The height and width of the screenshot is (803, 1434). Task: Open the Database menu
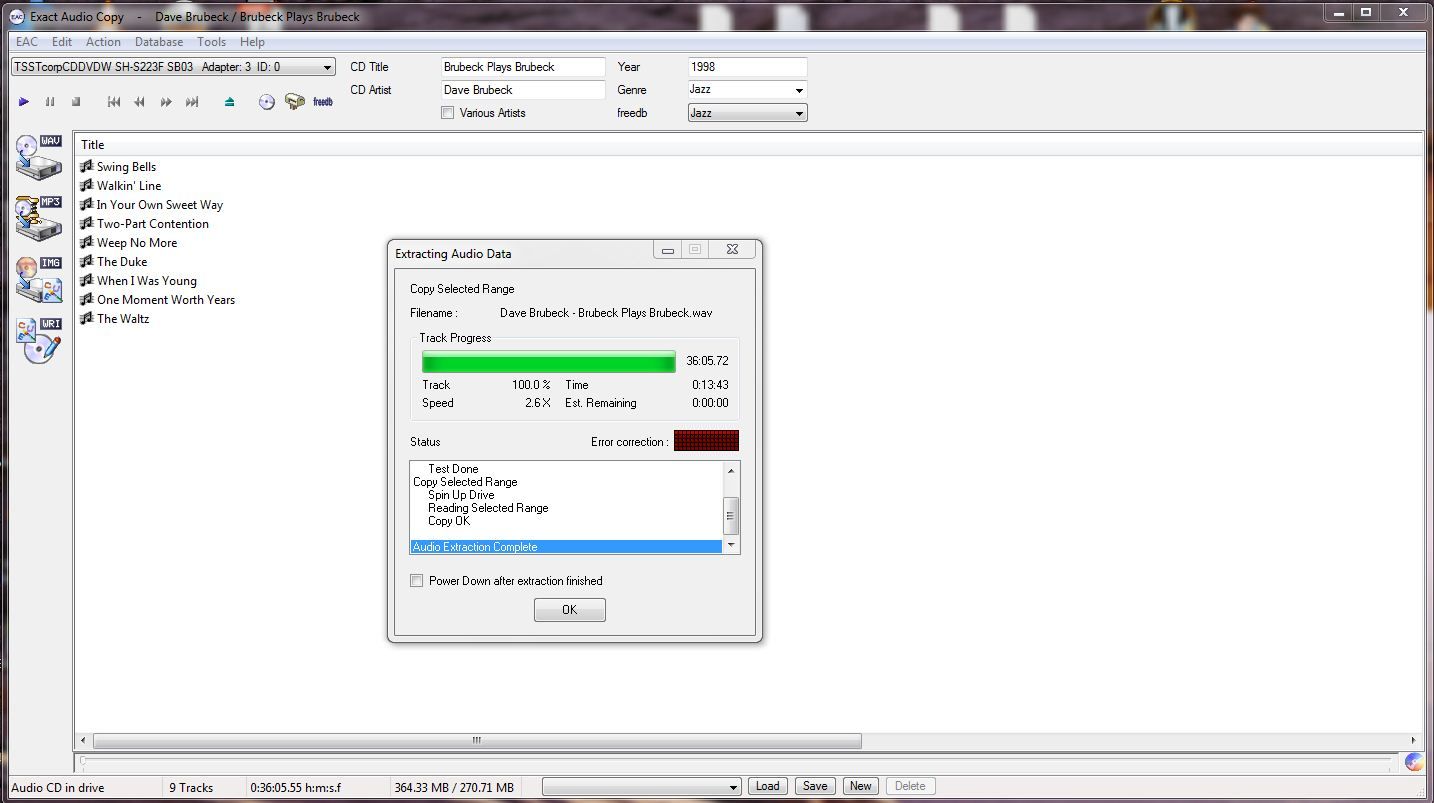pos(159,42)
